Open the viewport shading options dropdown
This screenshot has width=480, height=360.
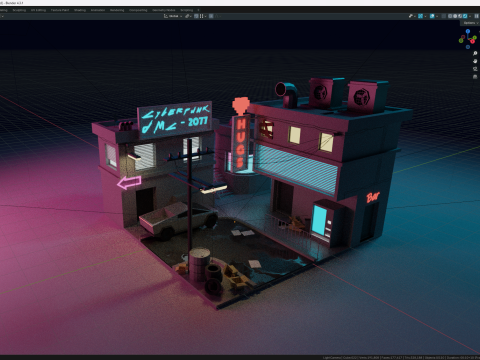point(470,16)
